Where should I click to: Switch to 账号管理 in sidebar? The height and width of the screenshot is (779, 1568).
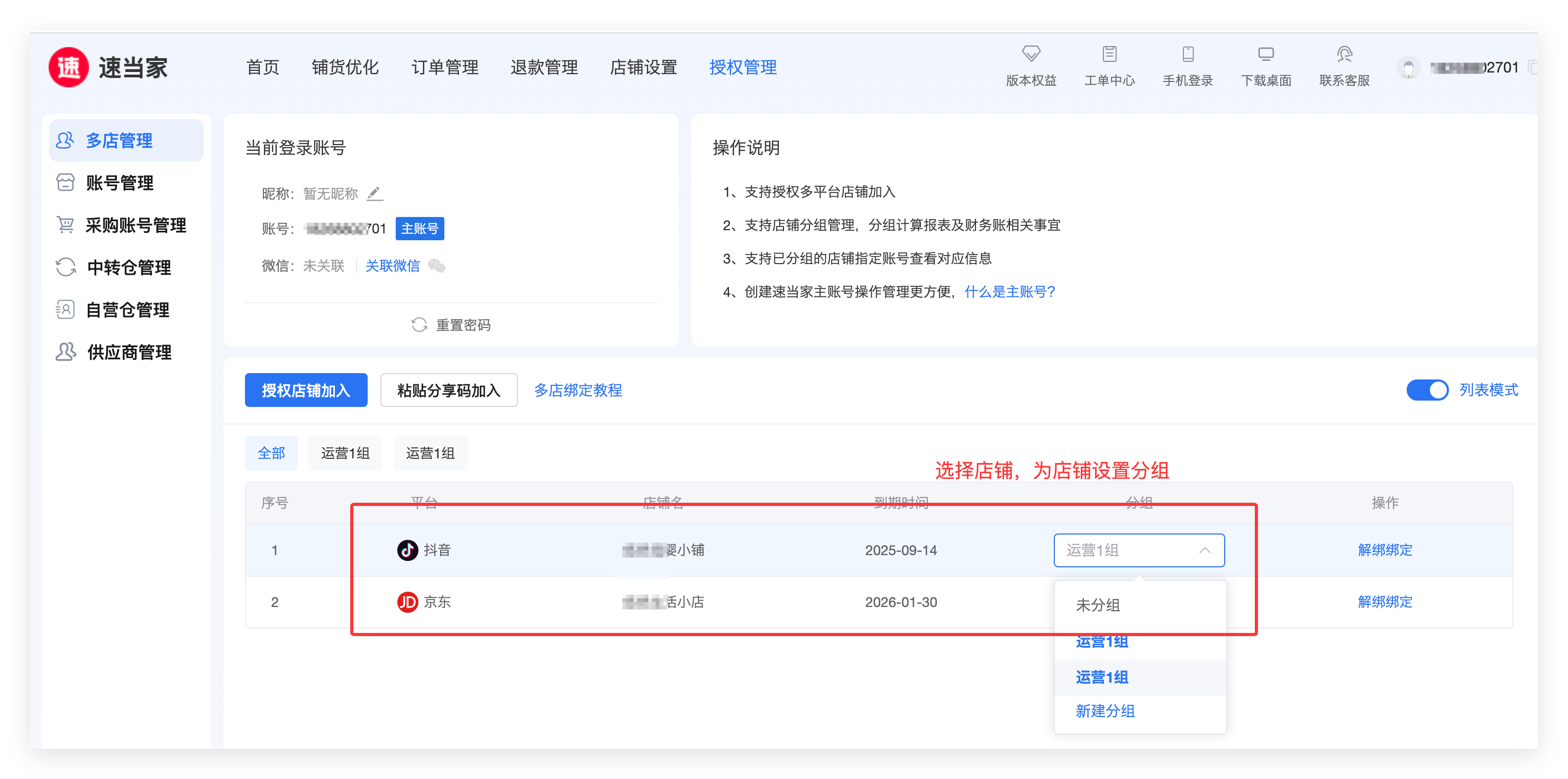[x=120, y=183]
